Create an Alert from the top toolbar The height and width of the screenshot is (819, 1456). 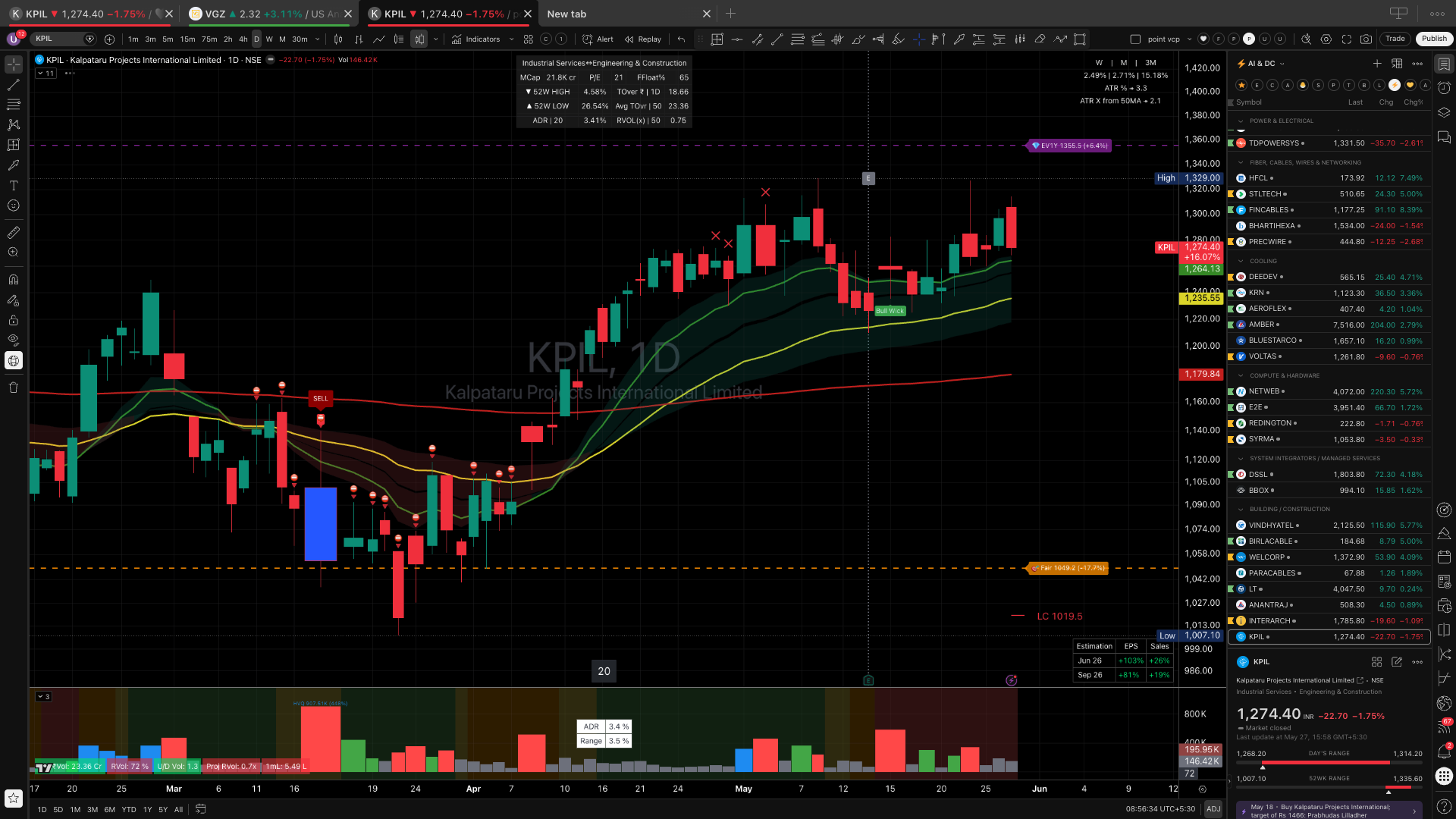598,39
